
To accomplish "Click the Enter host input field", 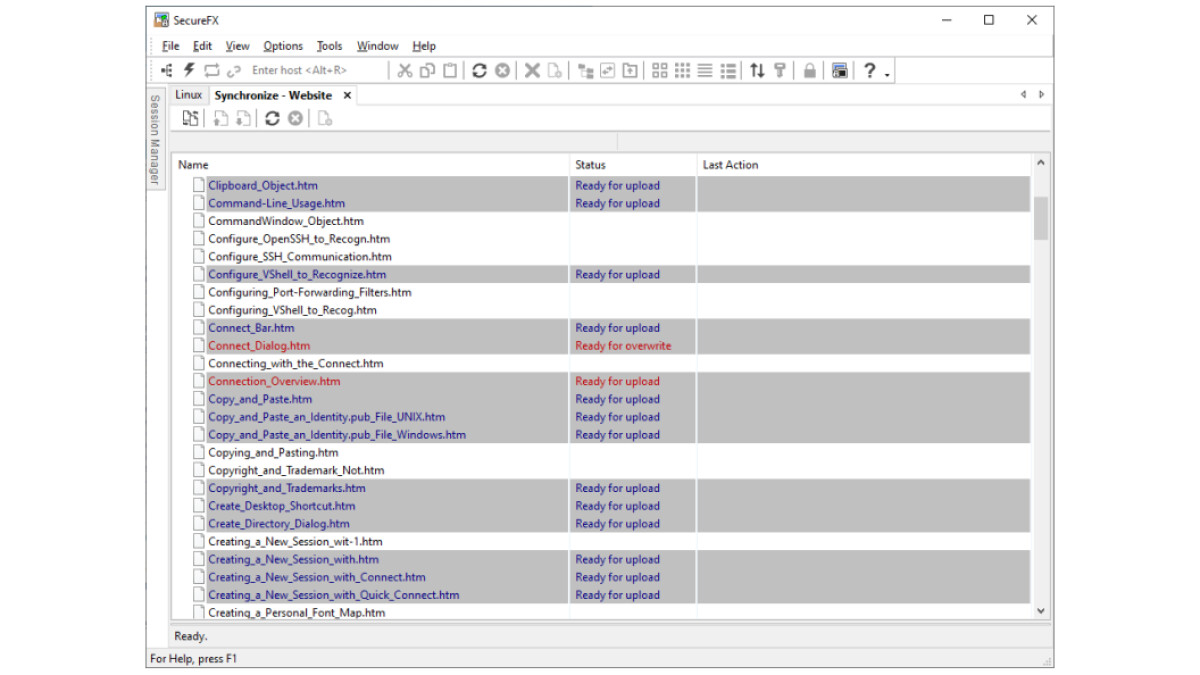I will click(x=316, y=70).
